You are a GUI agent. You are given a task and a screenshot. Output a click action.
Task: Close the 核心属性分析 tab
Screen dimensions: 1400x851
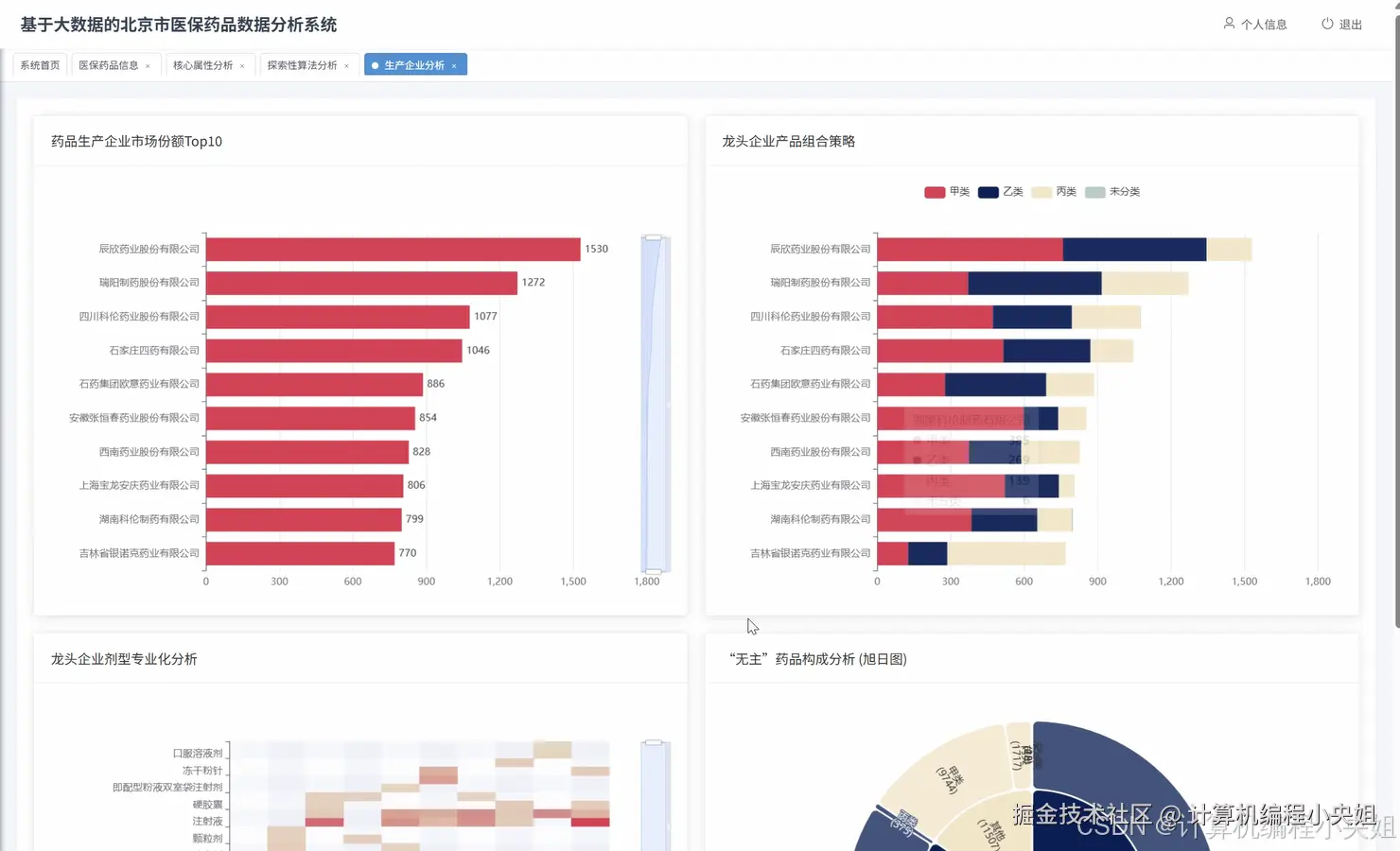coord(242,66)
